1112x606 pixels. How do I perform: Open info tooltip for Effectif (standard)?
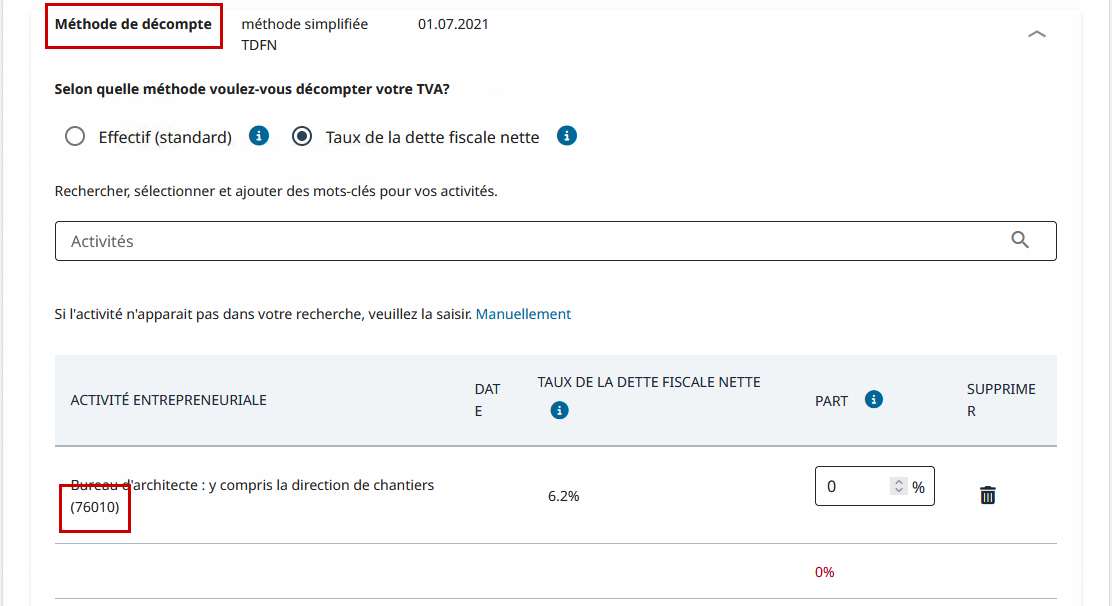tap(259, 136)
